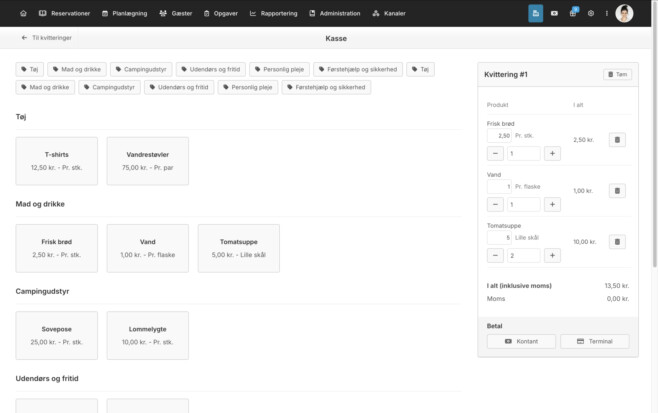Delete Frisk brød line with trash icon
This screenshot has height=413, width=658.
pyautogui.click(x=617, y=140)
